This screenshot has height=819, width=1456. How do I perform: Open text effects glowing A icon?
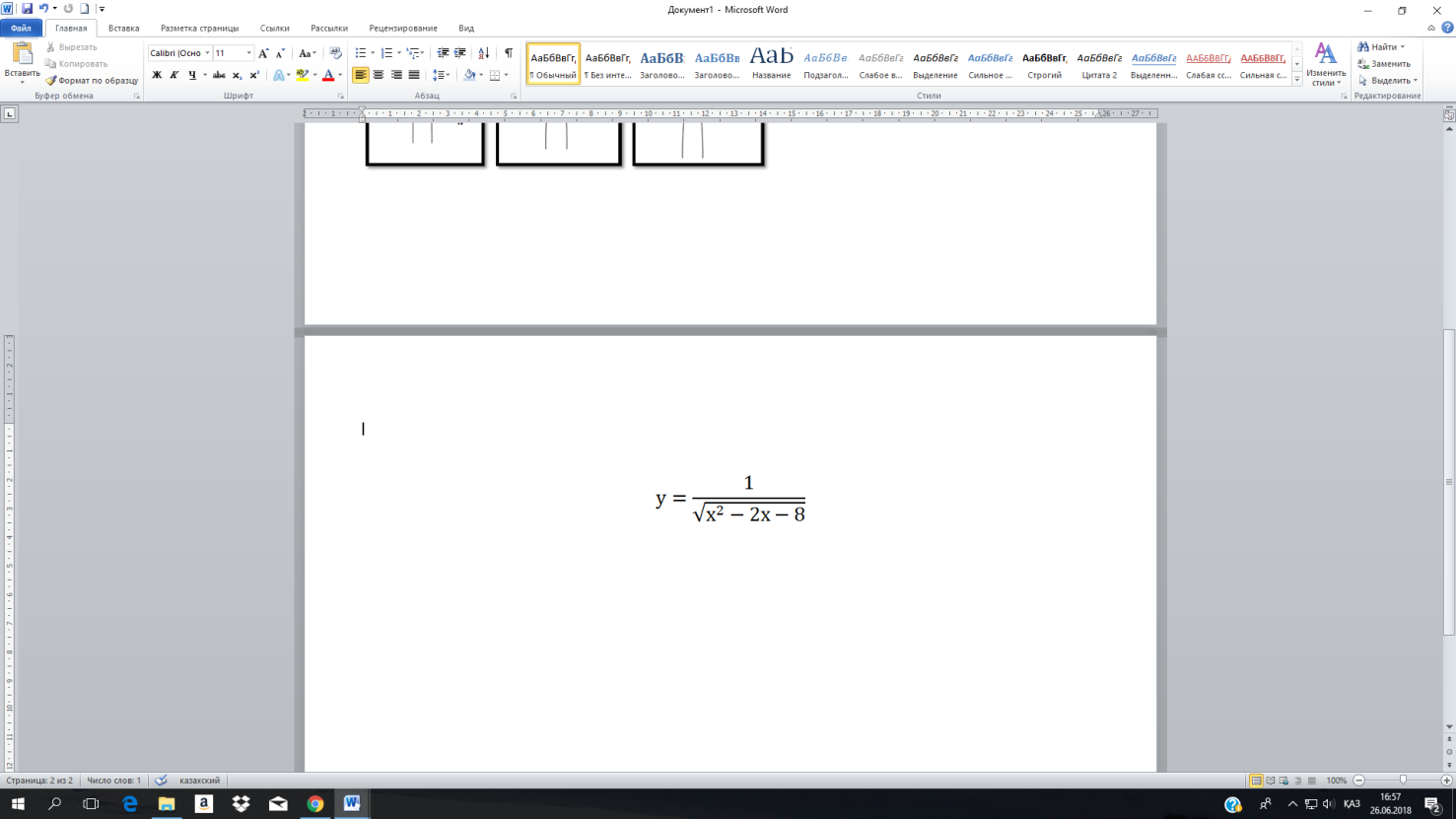click(279, 75)
